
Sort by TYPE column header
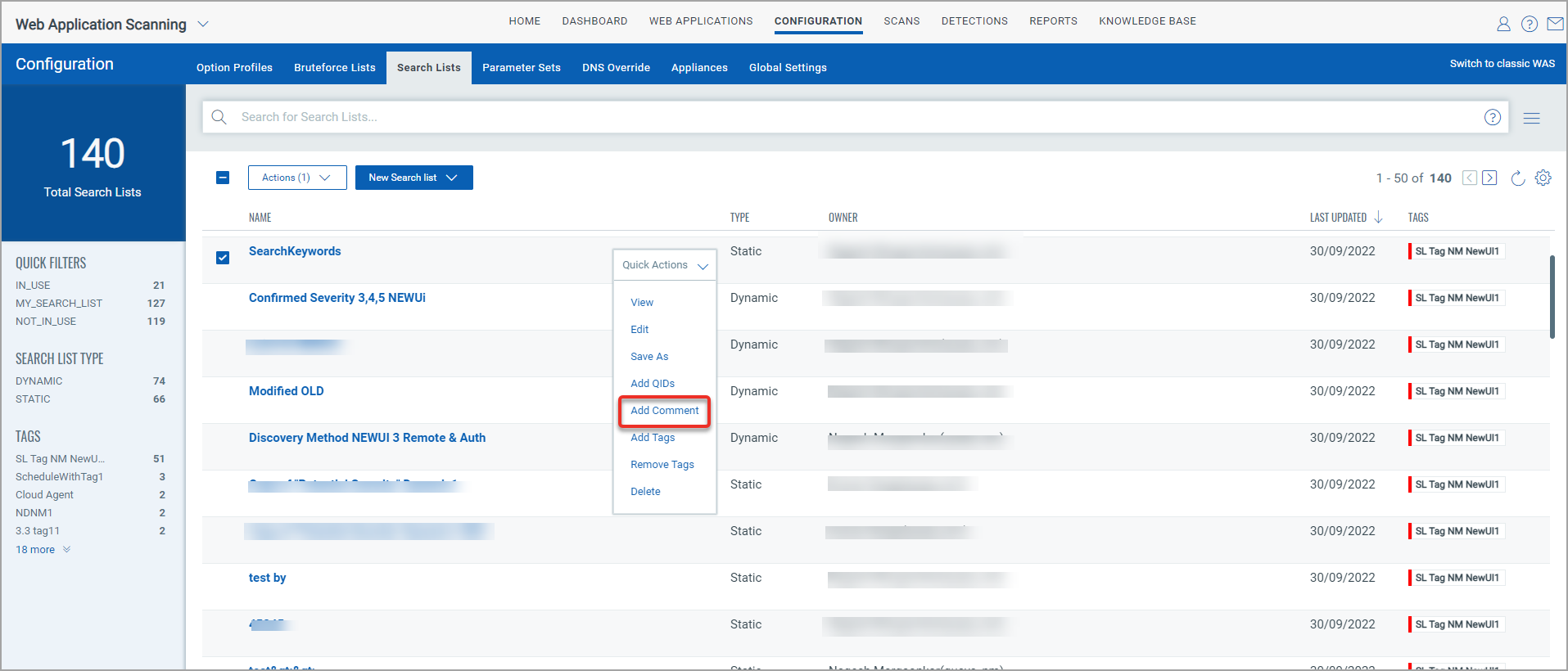pyautogui.click(x=739, y=218)
